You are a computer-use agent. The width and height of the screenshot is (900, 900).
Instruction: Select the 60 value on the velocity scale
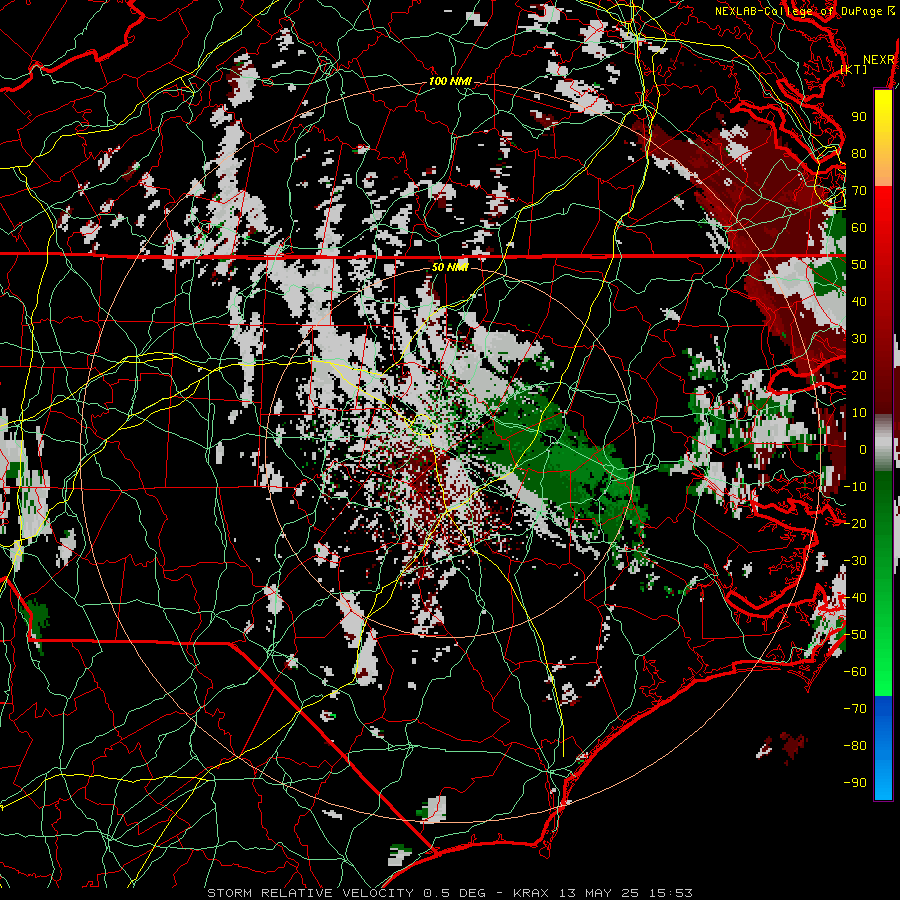tap(859, 227)
